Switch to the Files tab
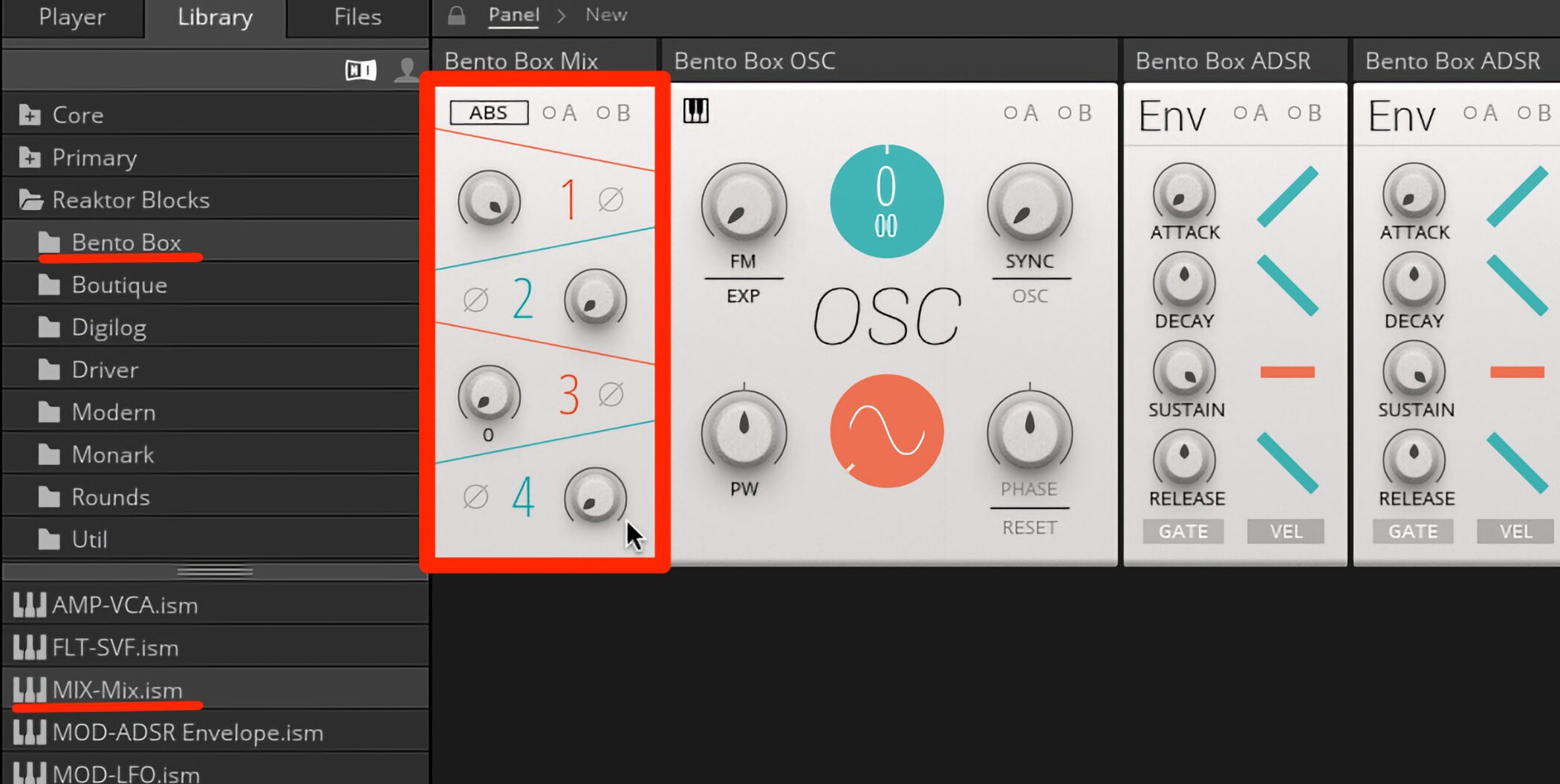 [x=357, y=17]
